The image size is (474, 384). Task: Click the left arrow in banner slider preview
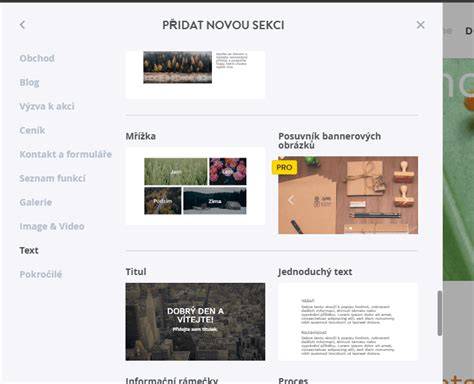[x=291, y=200]
